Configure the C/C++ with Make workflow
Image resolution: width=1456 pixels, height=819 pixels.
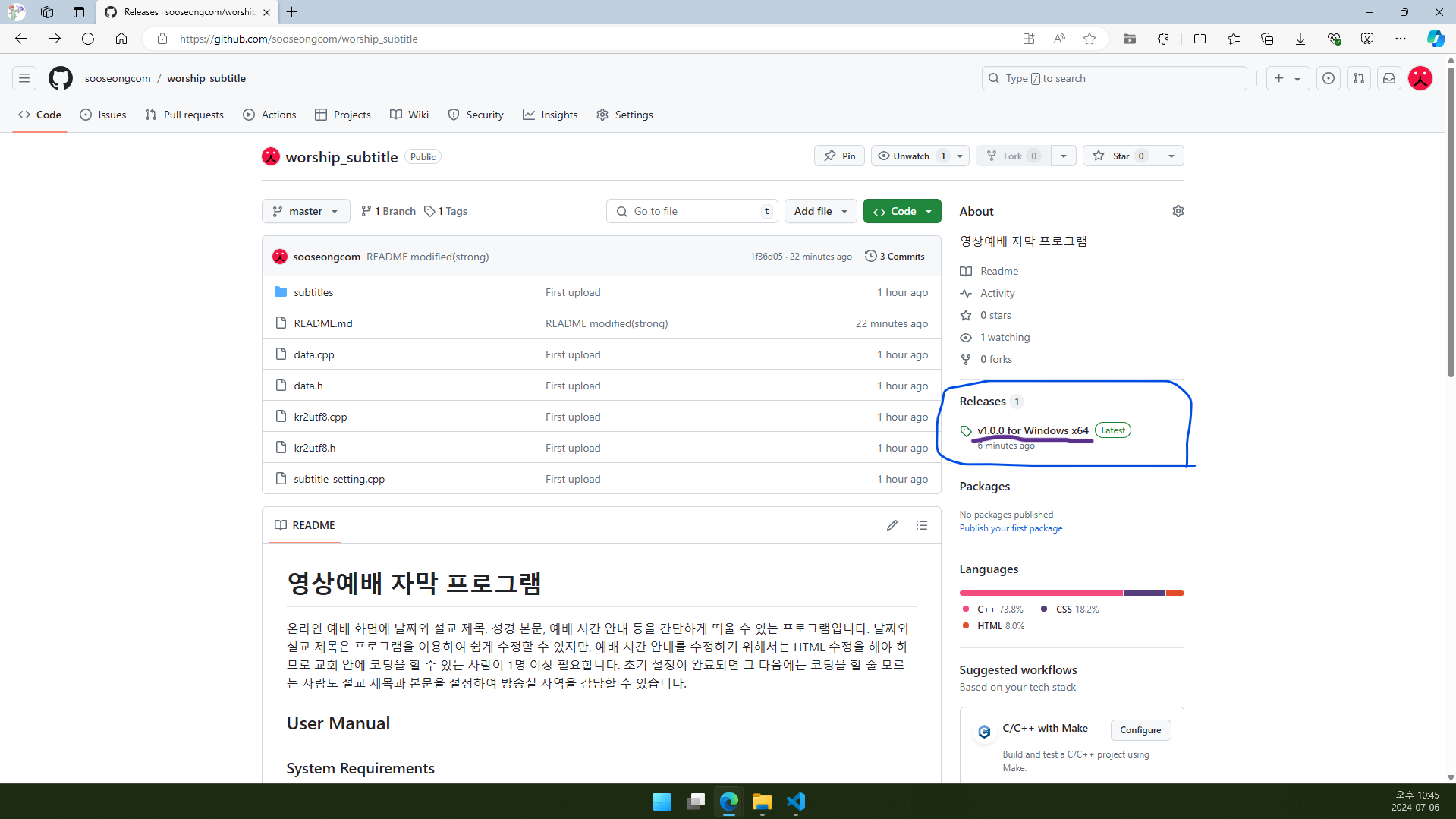click(1140, 730)
